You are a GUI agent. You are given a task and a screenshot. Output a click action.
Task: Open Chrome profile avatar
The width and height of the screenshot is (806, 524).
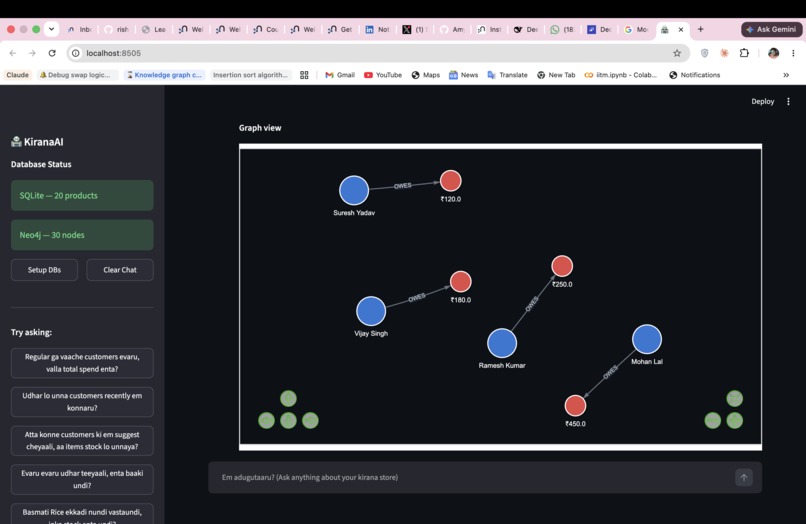tap(773, 53)
